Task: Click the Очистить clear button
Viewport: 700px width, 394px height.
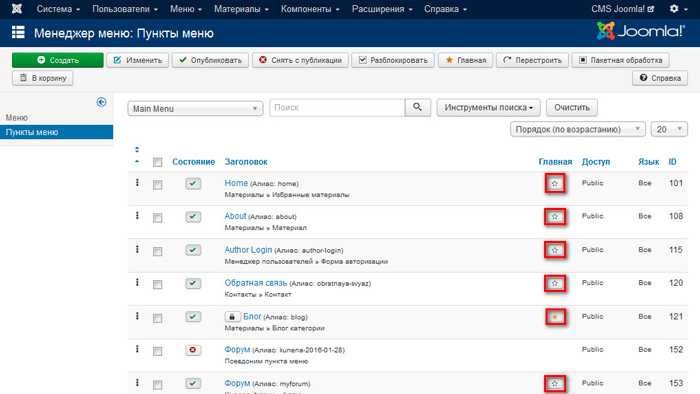Action: 572,108
